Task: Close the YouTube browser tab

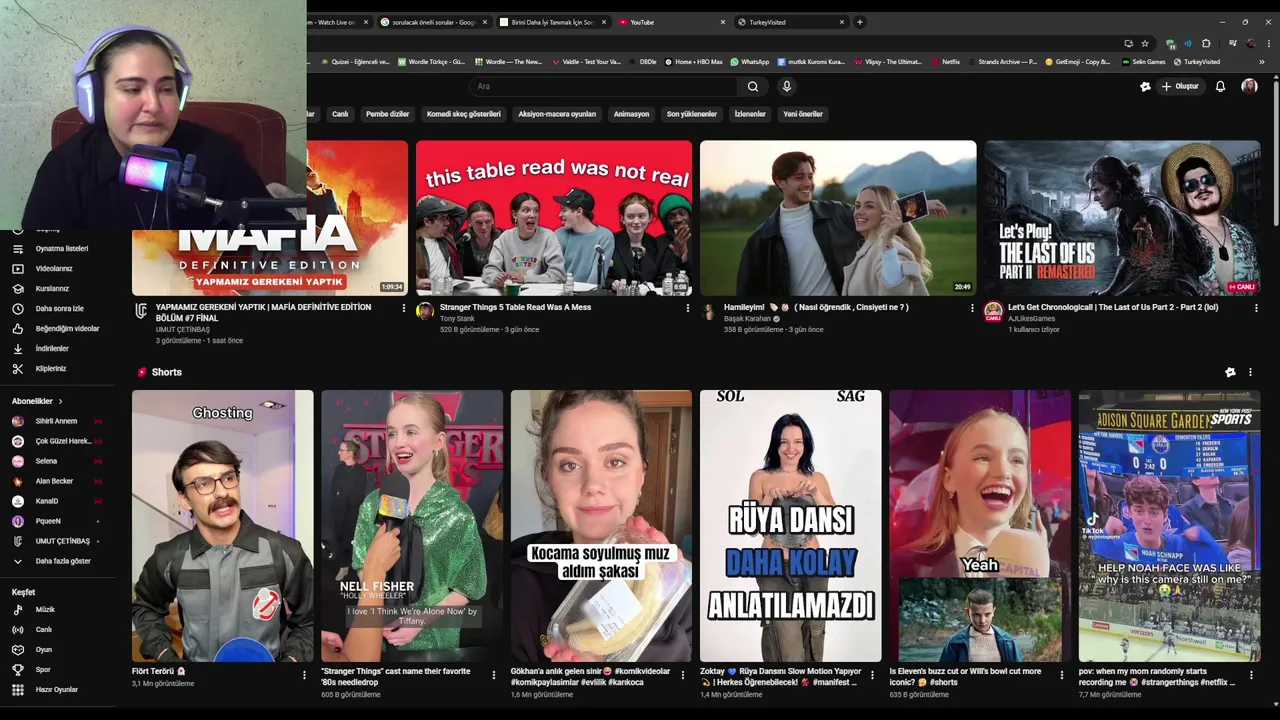Action: click(723, 22)
